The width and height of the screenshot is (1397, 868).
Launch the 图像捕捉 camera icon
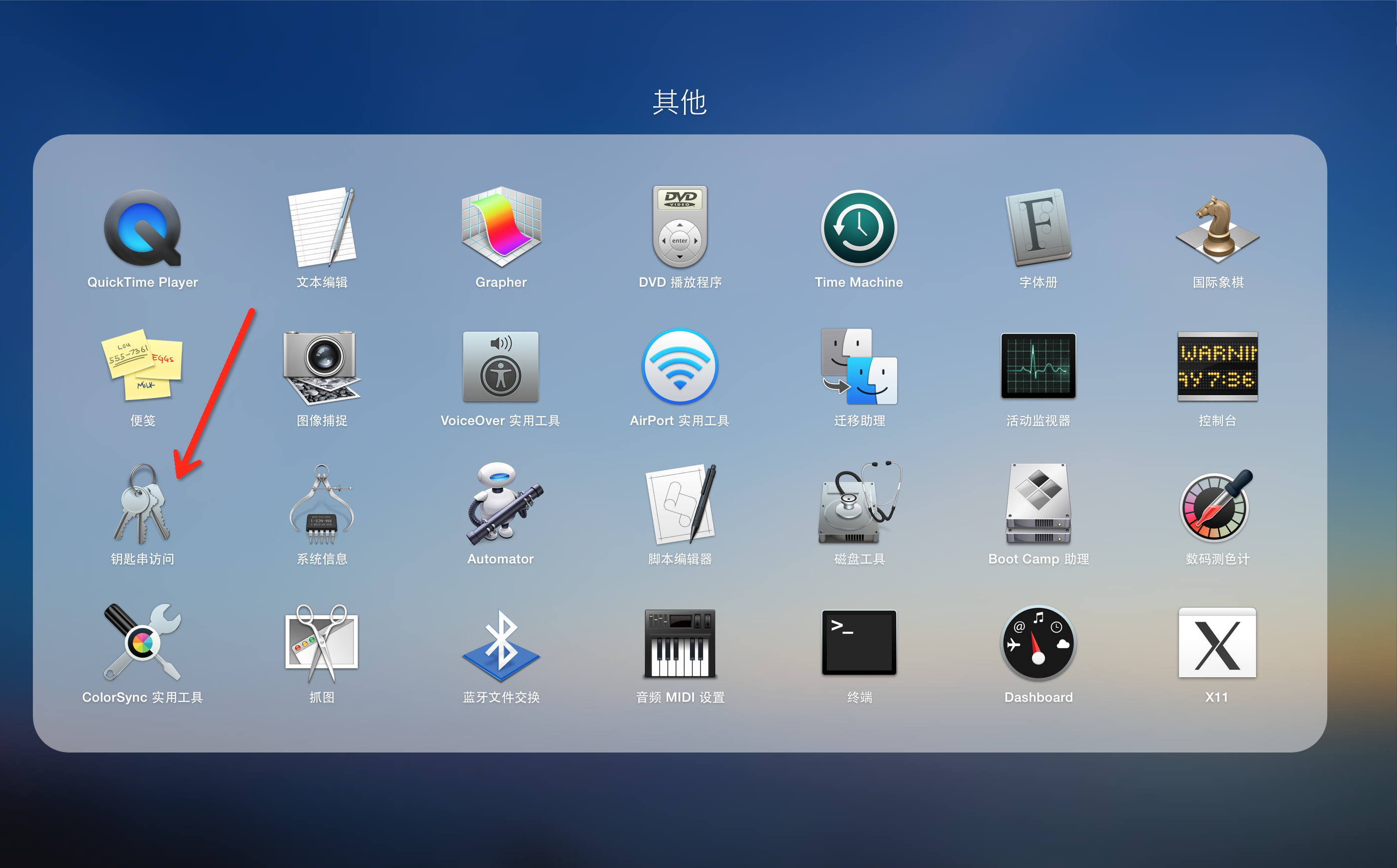[x=322, y=367]
